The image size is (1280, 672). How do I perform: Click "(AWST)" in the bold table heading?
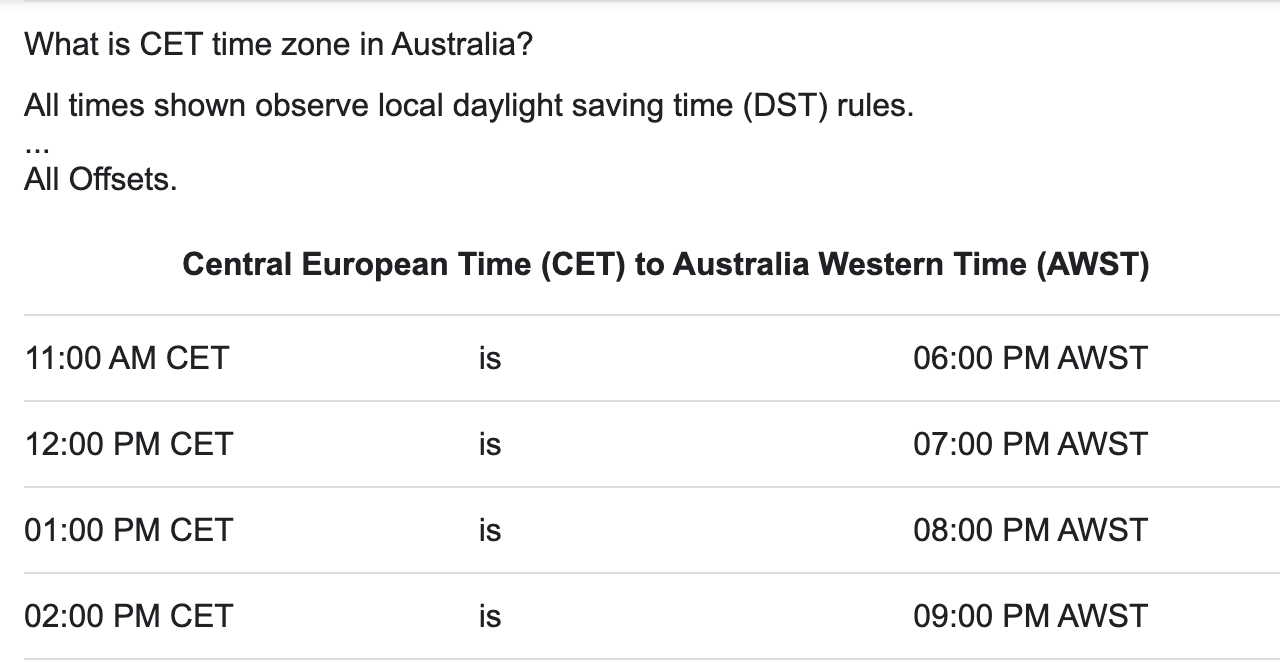coord(1092,265)
